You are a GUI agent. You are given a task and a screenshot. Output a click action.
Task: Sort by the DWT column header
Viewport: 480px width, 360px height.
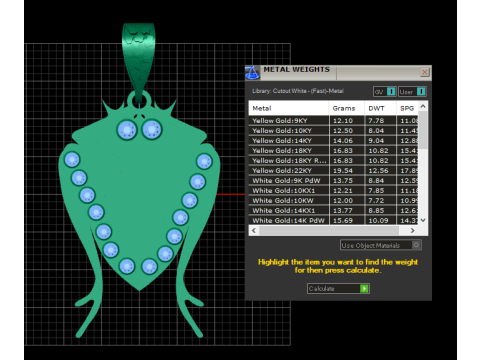coord(380,108)
